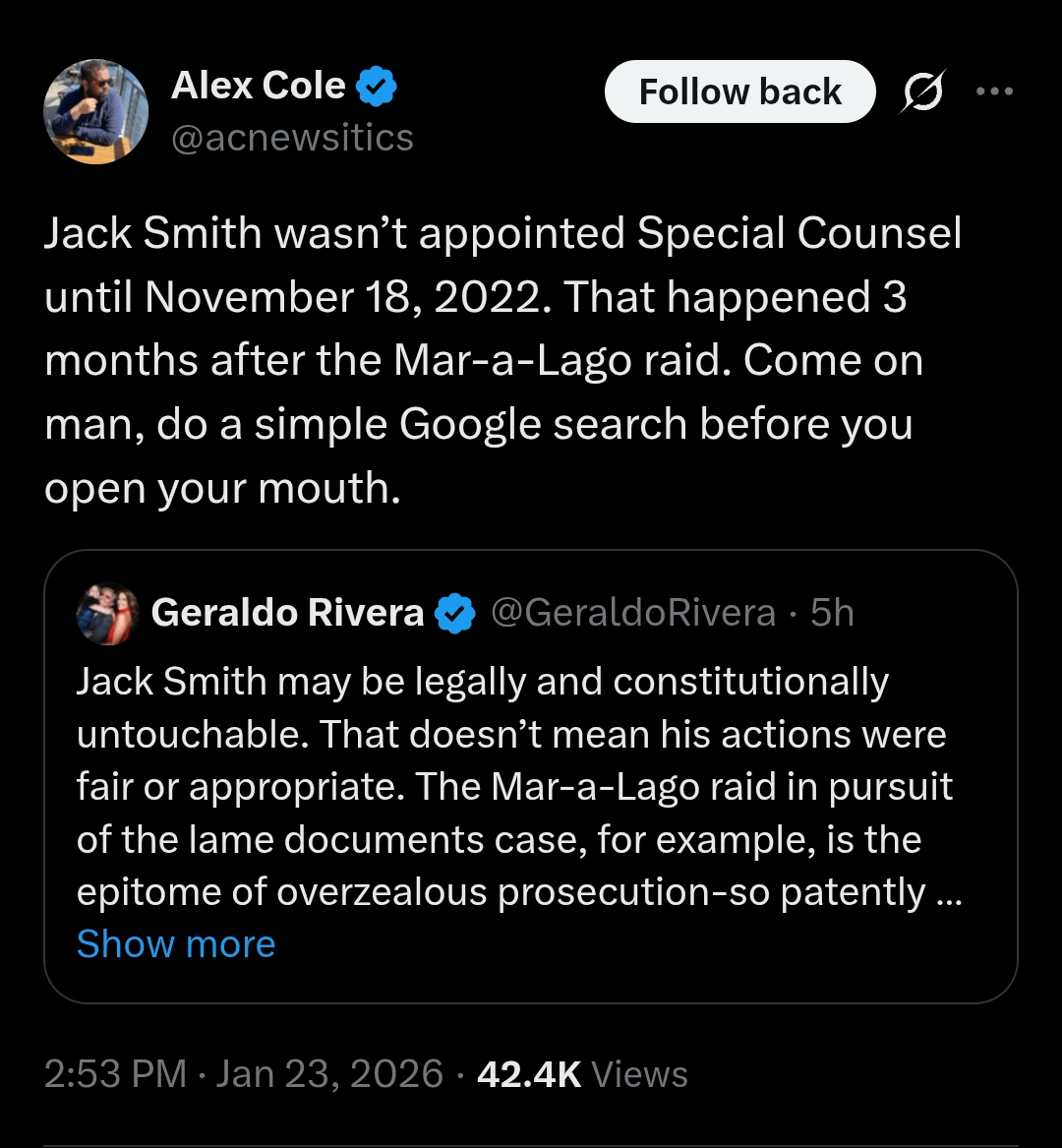The width and height of the screenshot is (1062, 1148).
Task: Open Alex Cole's profile via display name
Action: tap(258, 87)
